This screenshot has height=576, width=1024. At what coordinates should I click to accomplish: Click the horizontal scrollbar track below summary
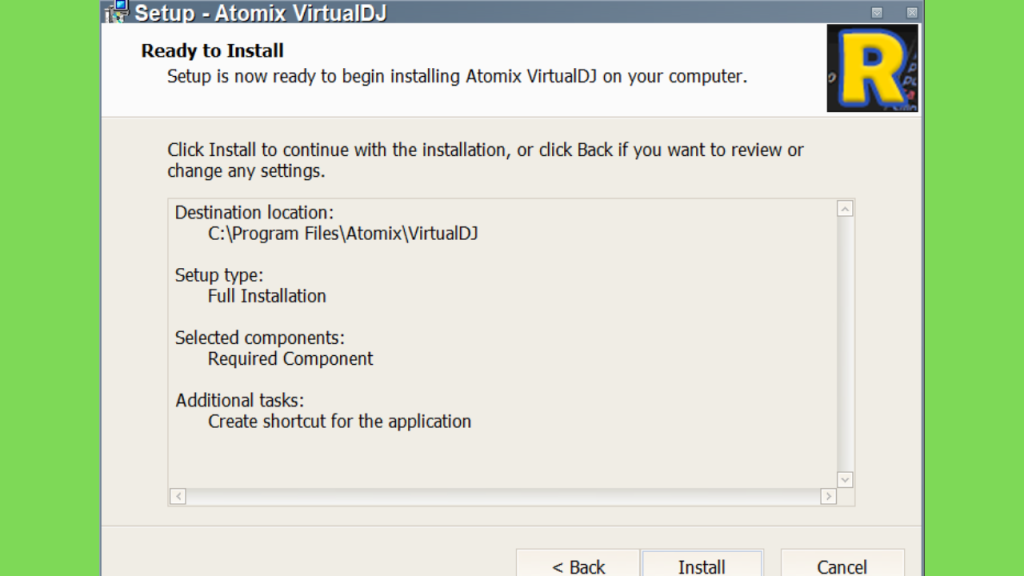503,496
